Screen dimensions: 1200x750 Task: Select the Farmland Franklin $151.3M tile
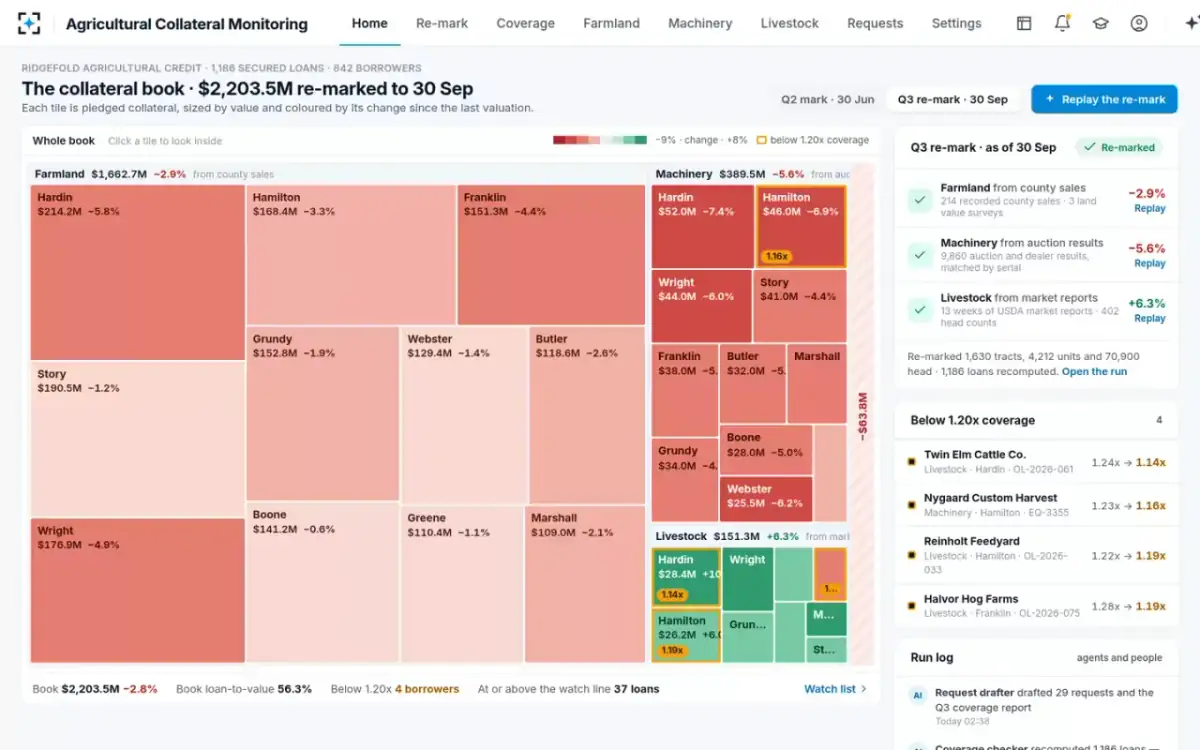tap(551, 254)
